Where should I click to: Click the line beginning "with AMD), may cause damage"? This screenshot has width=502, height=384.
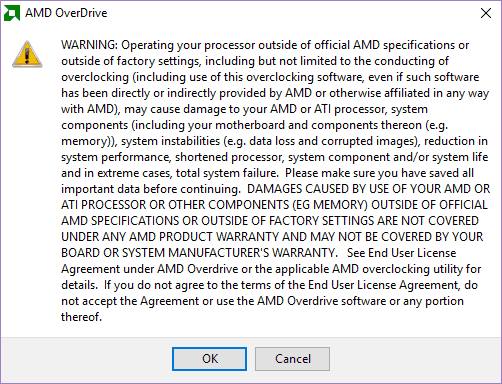pyautogui.click(x=244, y=109)
